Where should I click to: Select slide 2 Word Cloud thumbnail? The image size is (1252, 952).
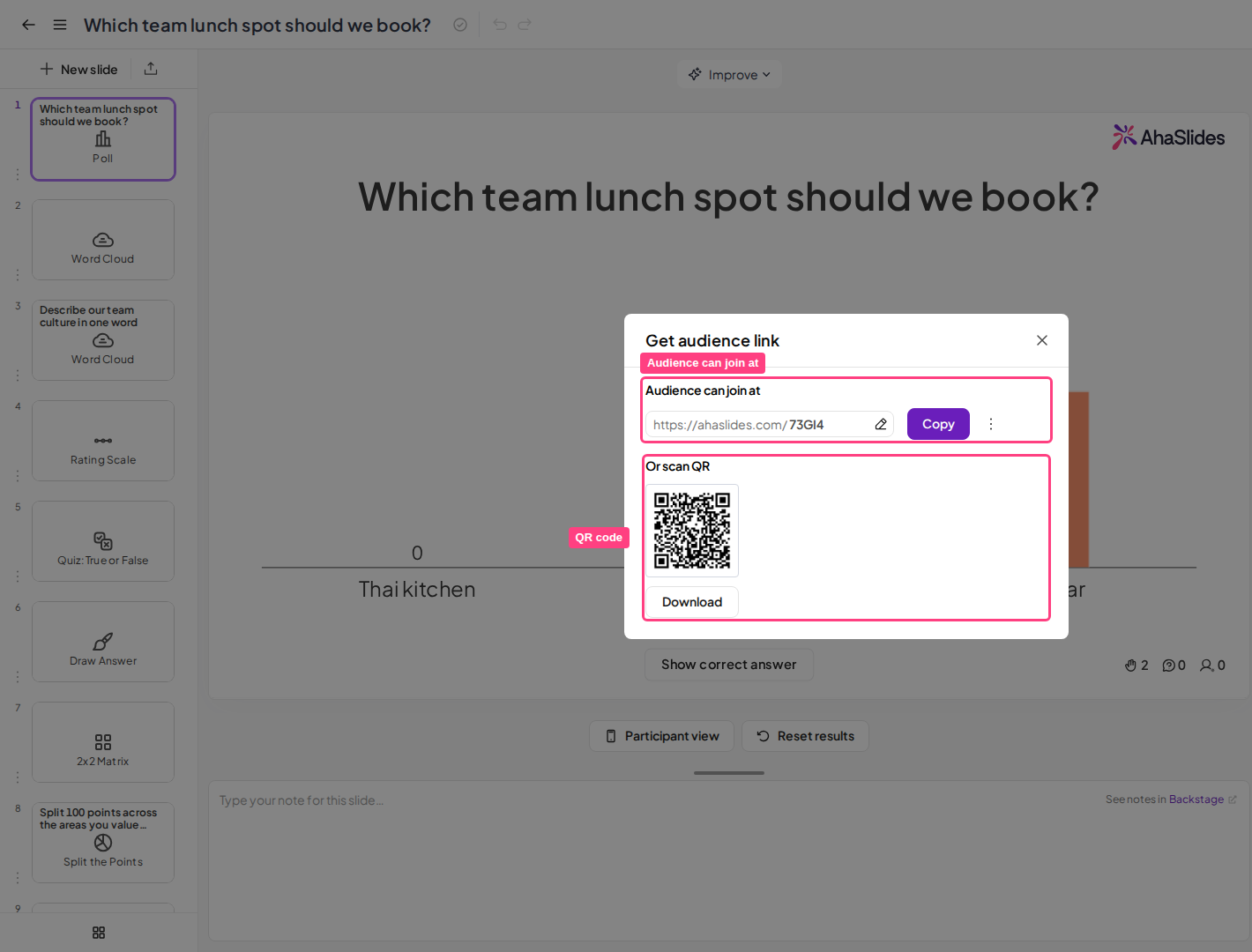coord(103,240)
